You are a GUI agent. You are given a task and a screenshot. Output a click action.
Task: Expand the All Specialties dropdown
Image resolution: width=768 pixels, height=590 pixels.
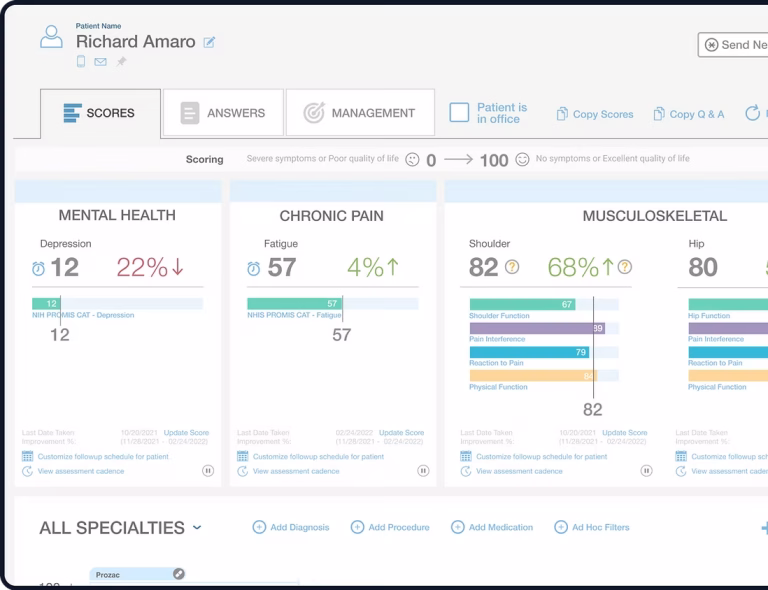[x=197, y=528]
